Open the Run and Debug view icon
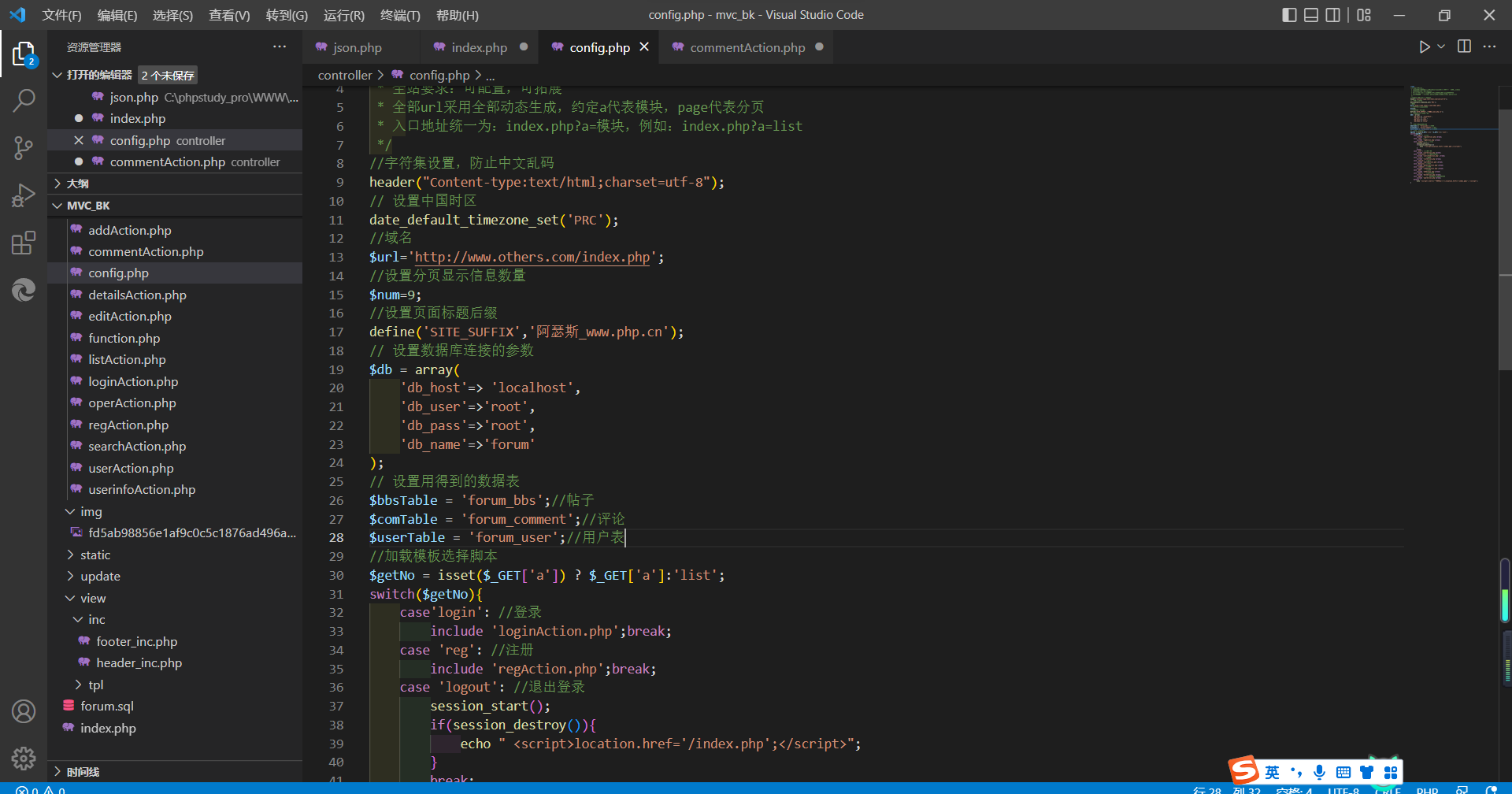Screen dimensions: 1512x794 coord(24,195)
